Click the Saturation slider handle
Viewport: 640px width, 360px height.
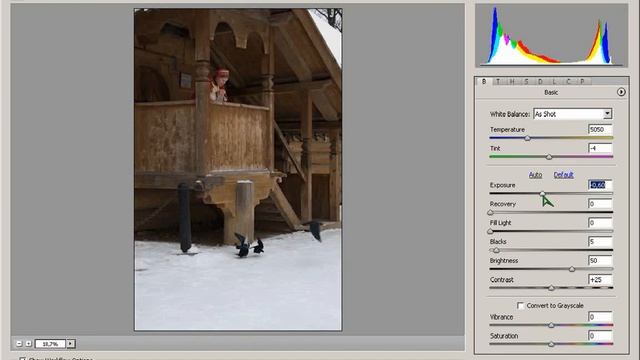point(551,344)
